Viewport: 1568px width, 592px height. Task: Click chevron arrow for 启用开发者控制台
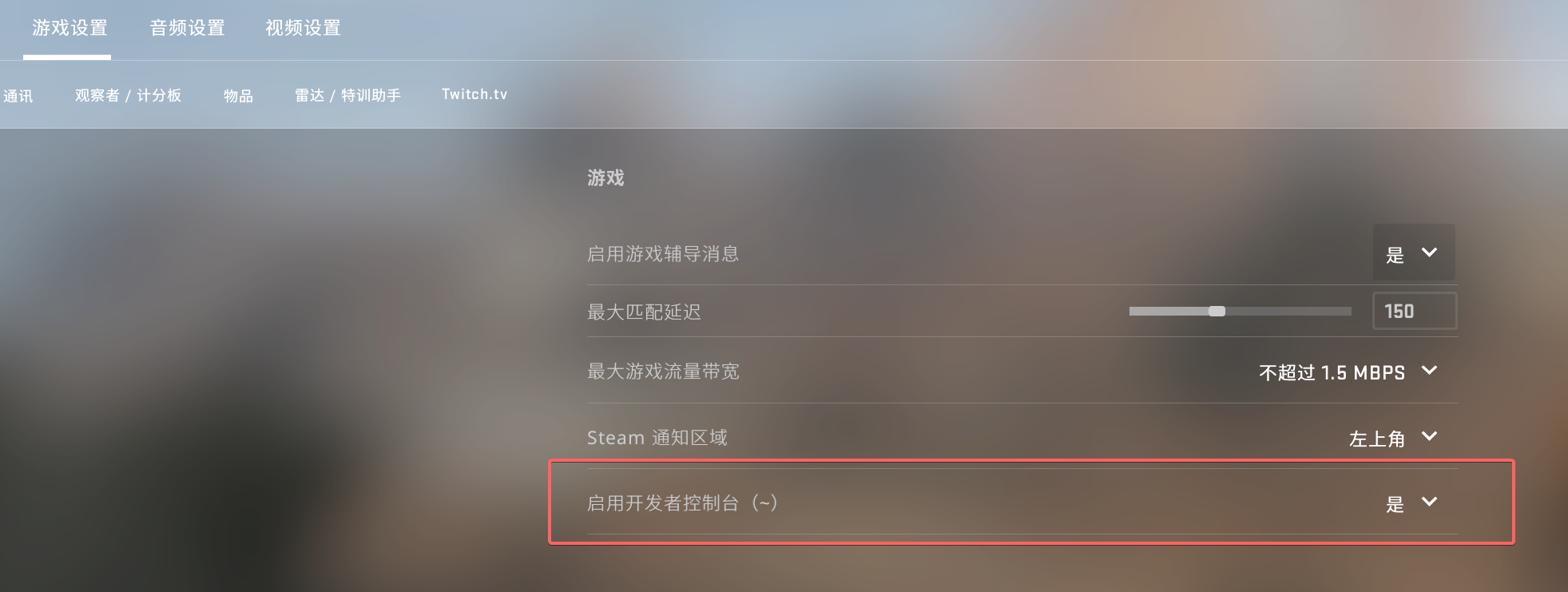point(1430,502)
